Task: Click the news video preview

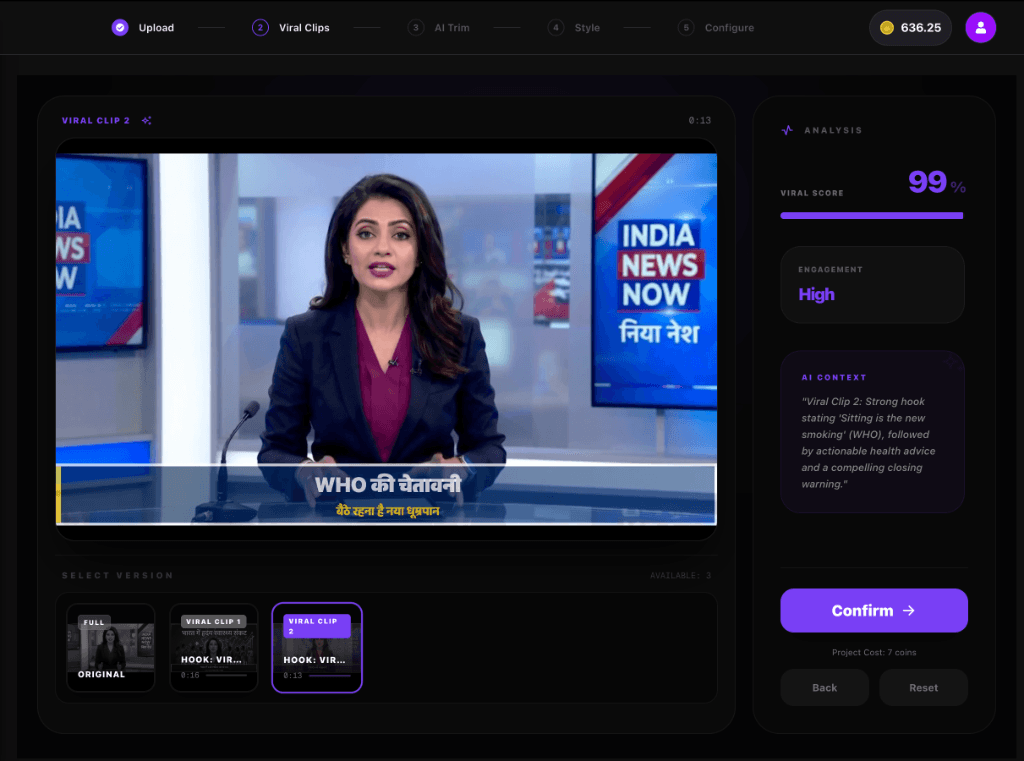Action: 386,338
